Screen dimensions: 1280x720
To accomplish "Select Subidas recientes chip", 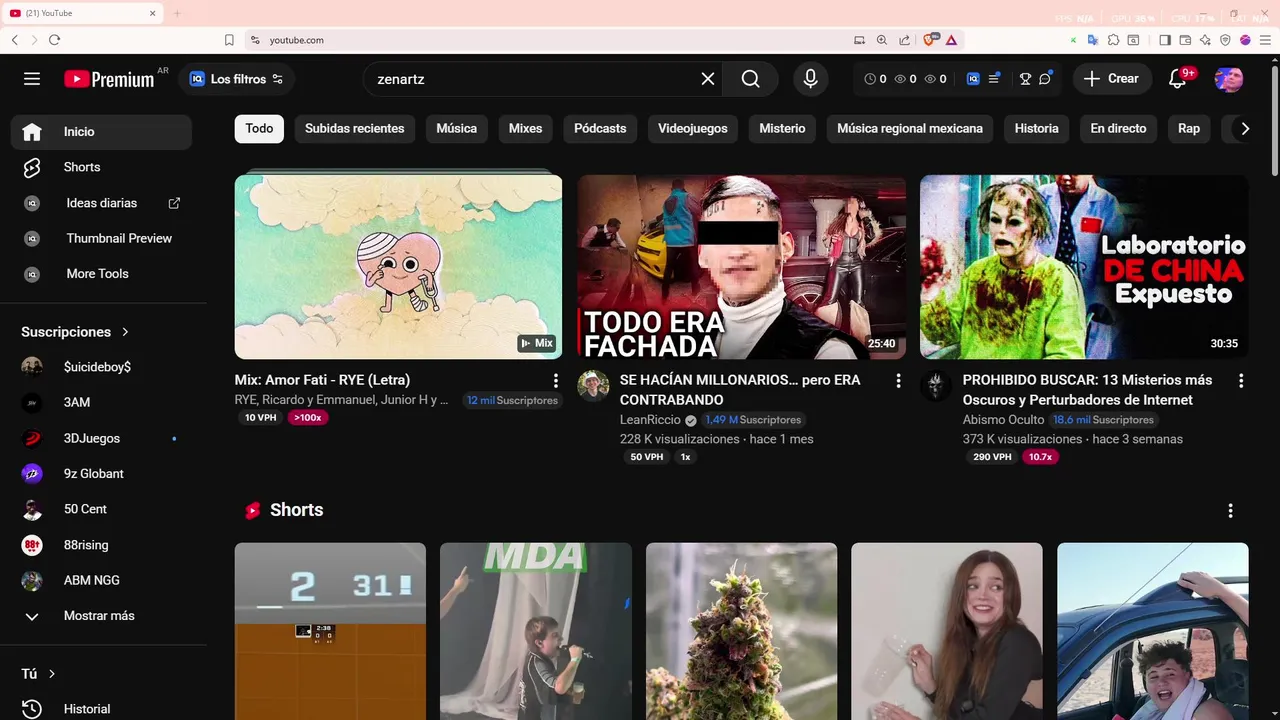I will (x=354, y=128).
